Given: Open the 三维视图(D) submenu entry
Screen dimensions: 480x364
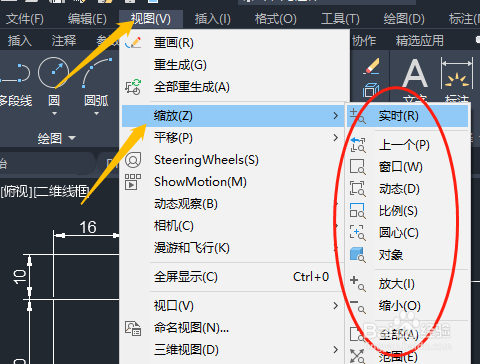Looking at the screenshot, I should tap(233, 350).
